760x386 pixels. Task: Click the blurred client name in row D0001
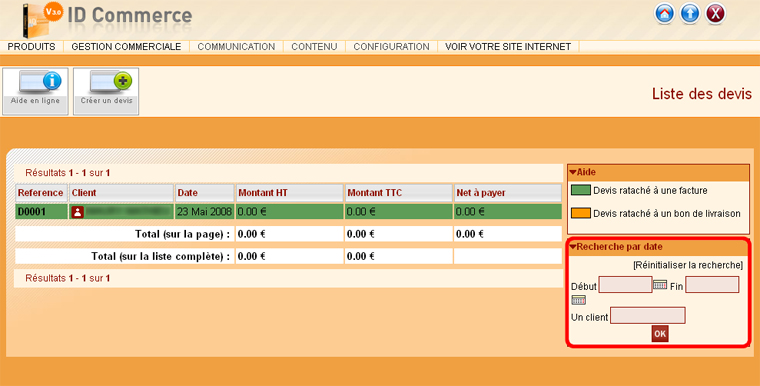pyautogui.click(x=127, y=211)
